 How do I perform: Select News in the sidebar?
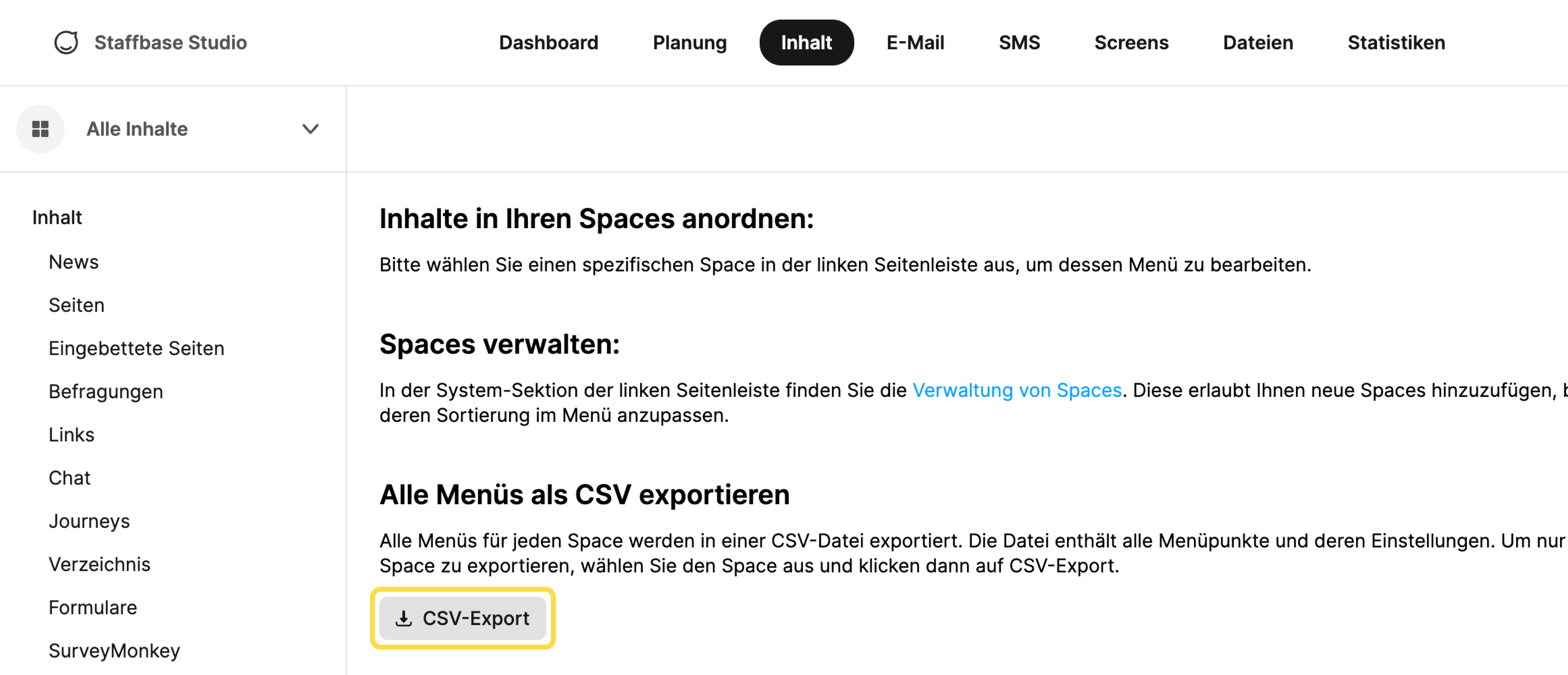pyautogui.click(x=74, y=262)
